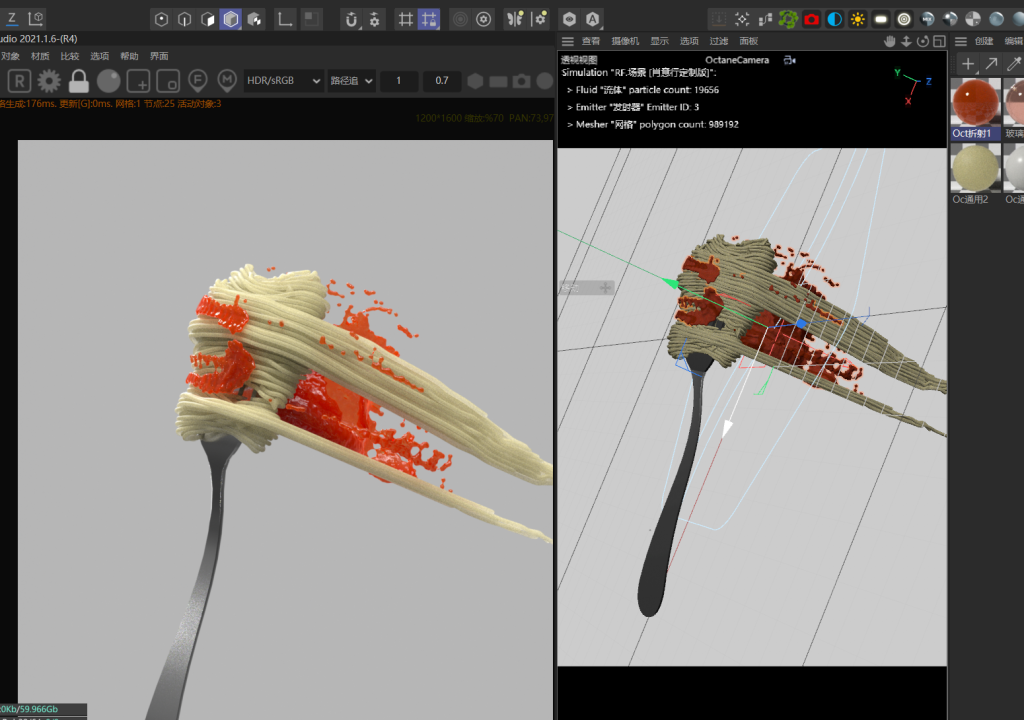
Task: Click the Z axis lock icon
Action: (12, 18)
